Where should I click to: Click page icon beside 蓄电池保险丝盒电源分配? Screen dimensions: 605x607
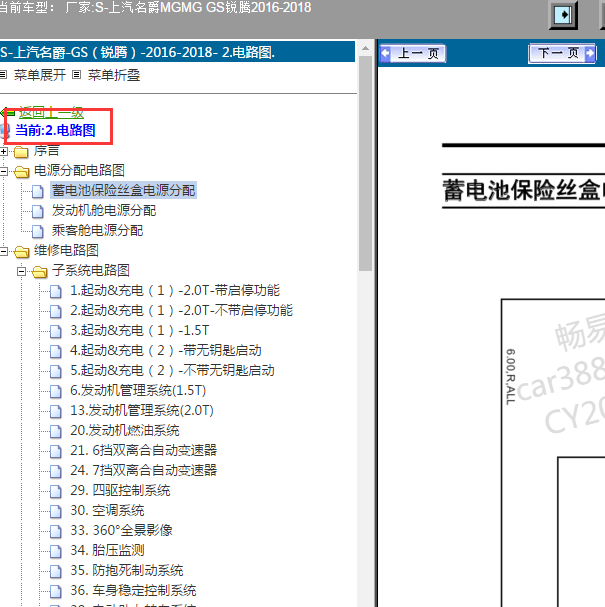click(38, 191)
